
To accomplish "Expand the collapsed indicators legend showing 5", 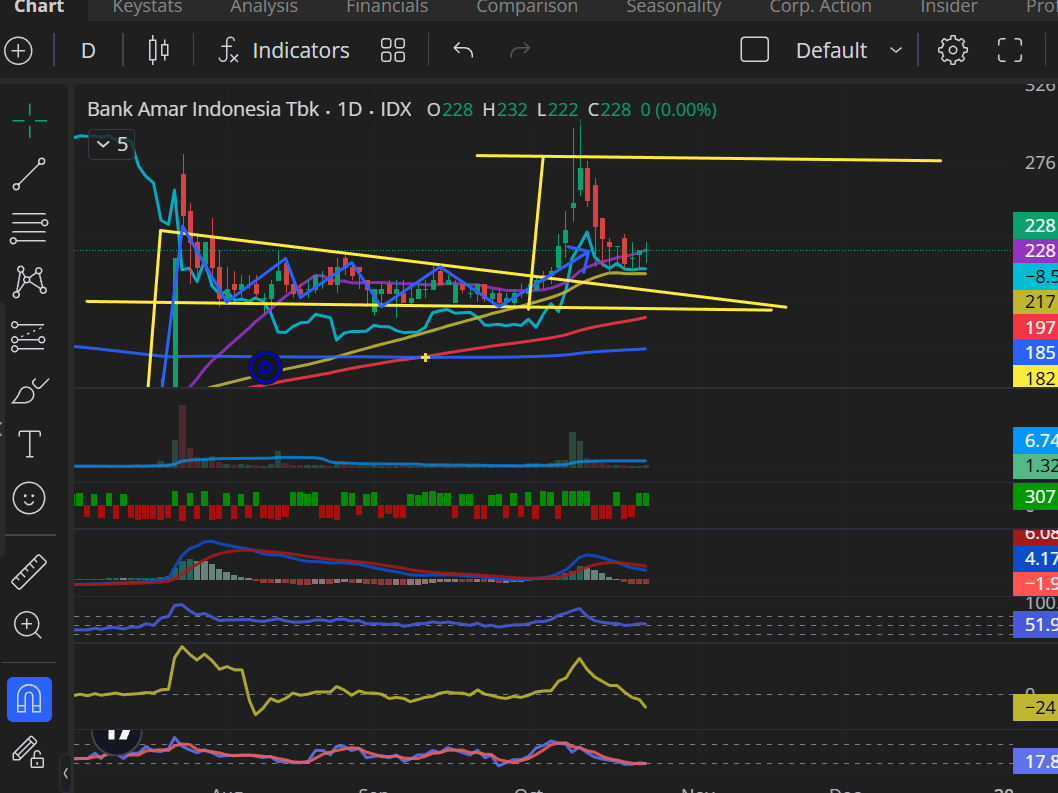I will coord(111,145).
